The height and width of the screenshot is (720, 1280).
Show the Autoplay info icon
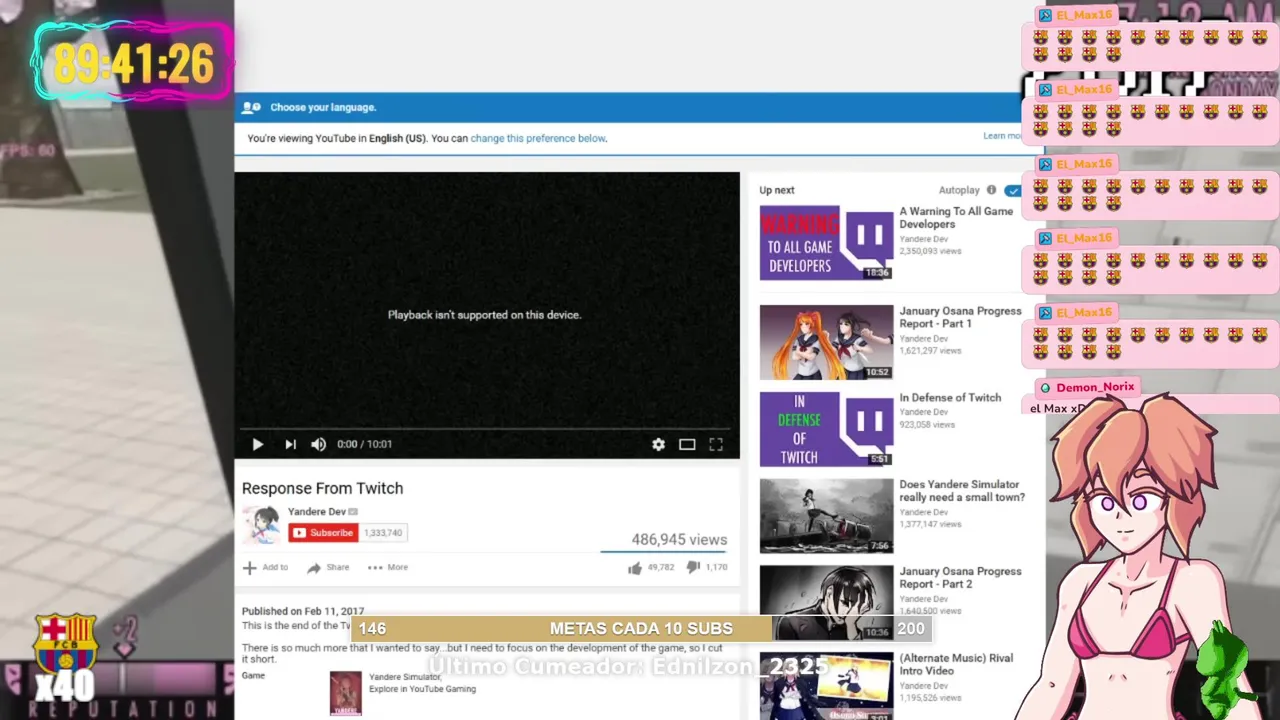(x=991, y=190)
